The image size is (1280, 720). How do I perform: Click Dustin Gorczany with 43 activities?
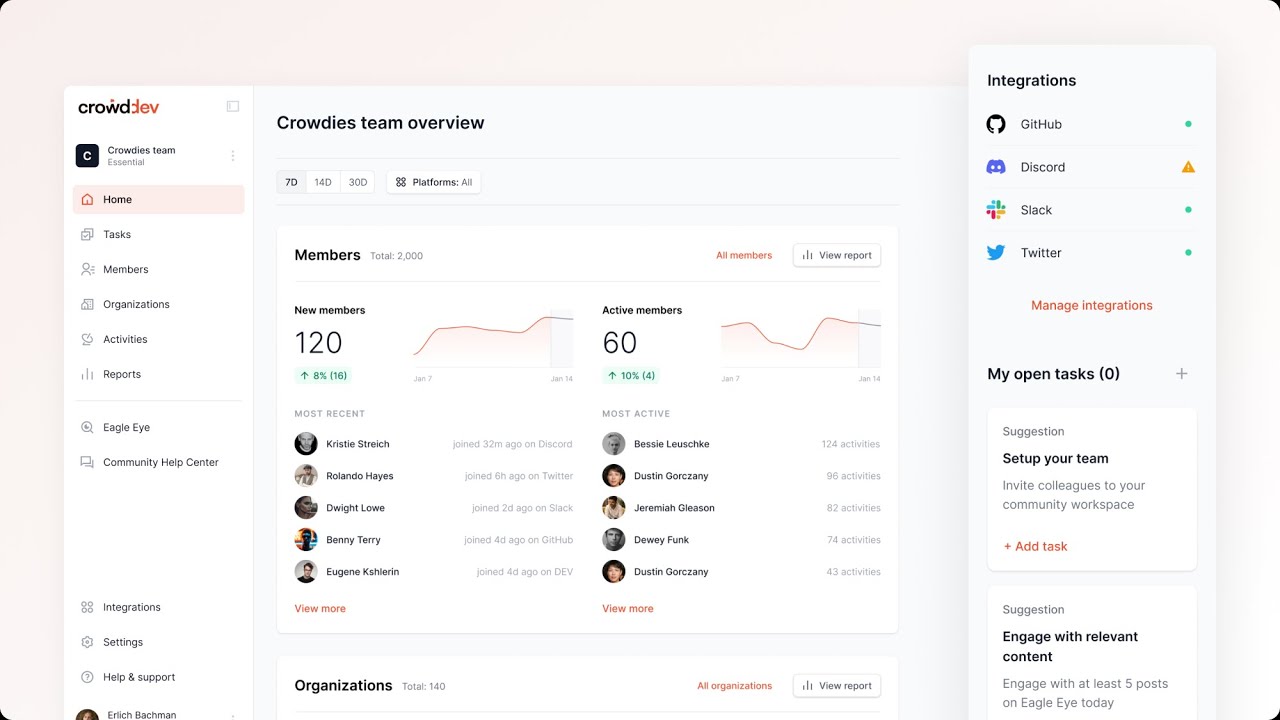coord(671,572)
